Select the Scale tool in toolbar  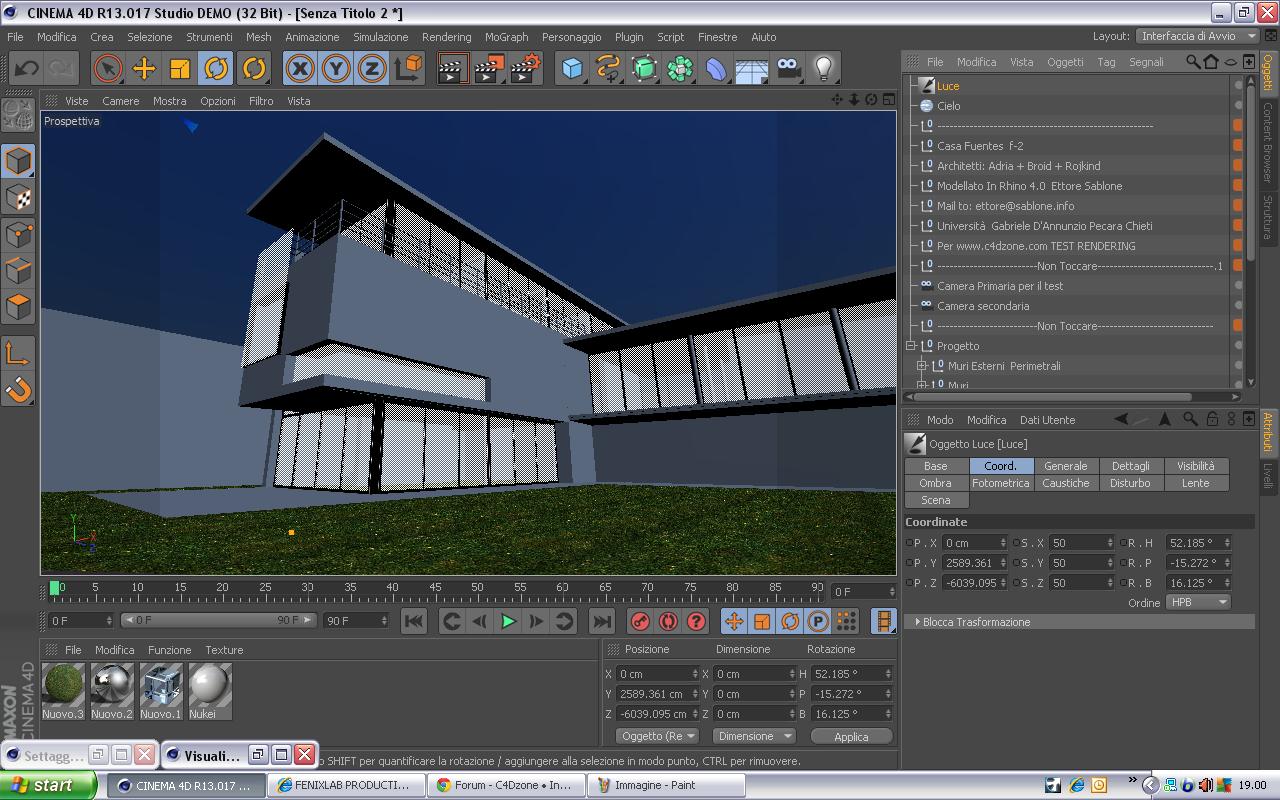click(x=180, y=68)
